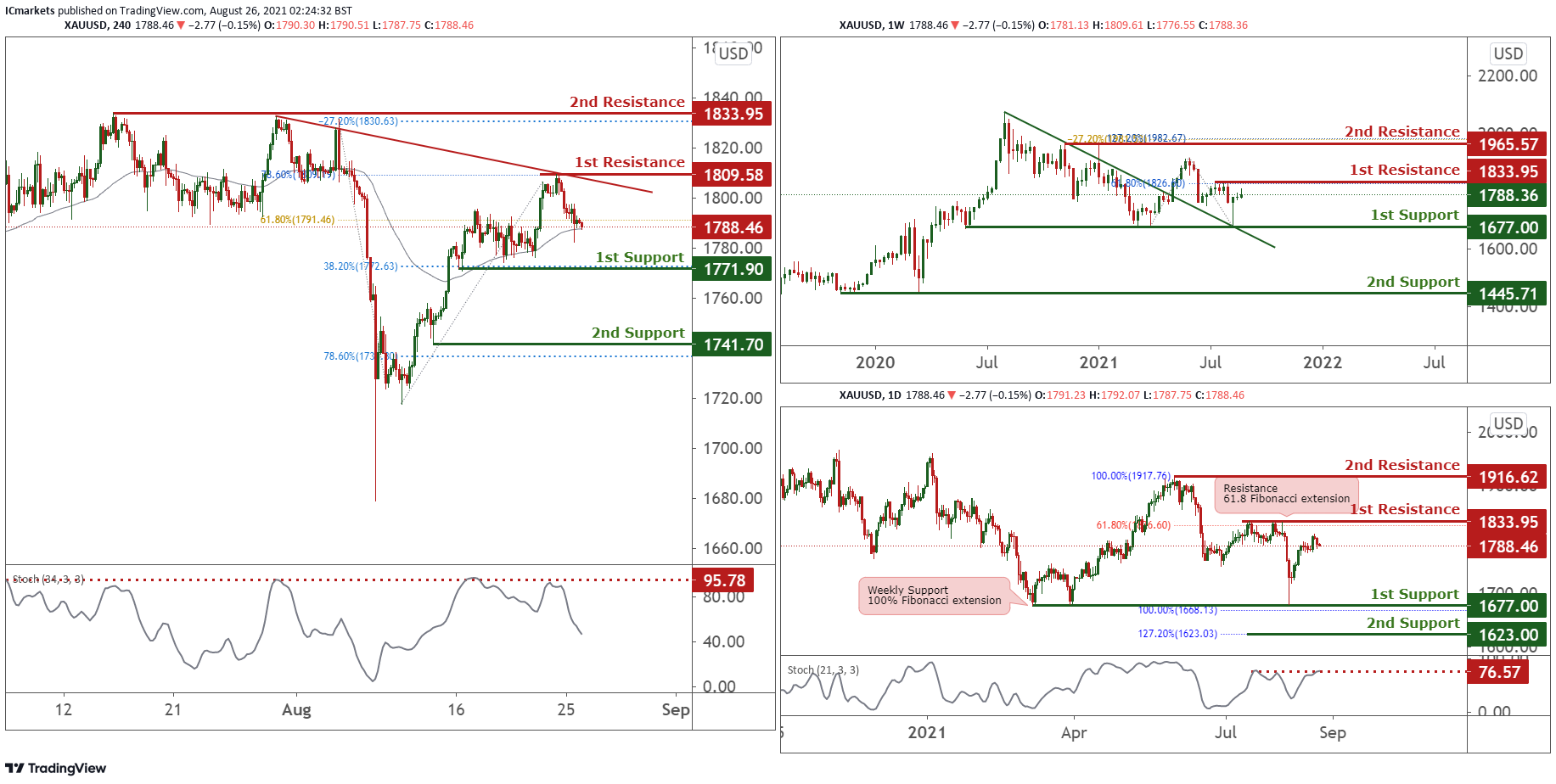Viewport: 1556px width, 784px height.
Task: Click the red down-arrow in the daily chart header
Action: click(x=952, y=395)
